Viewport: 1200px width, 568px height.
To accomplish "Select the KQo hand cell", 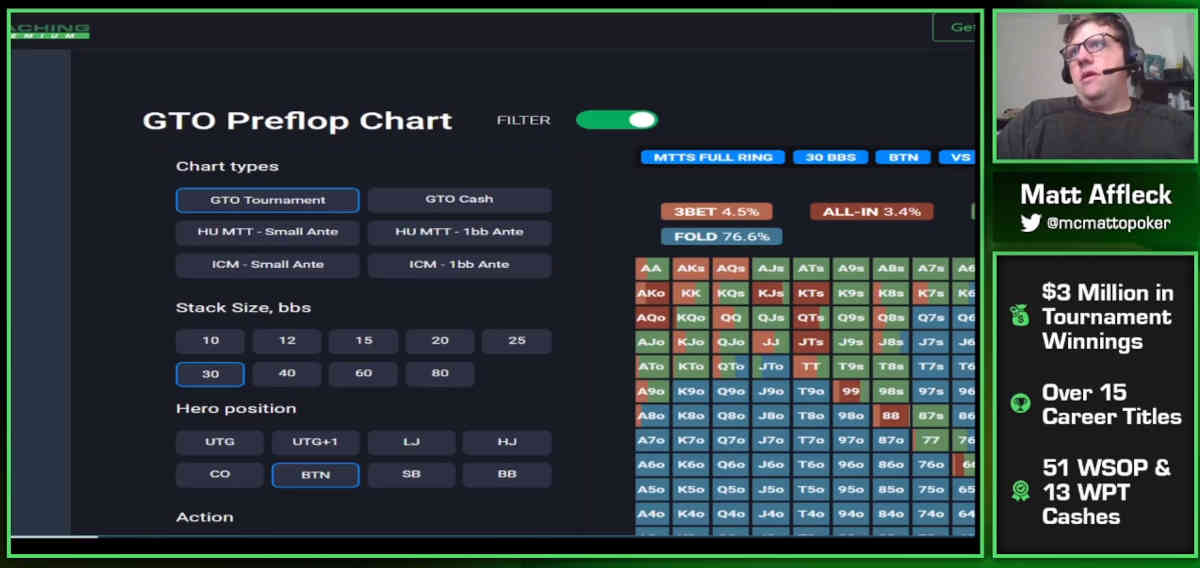I will coord(691,318).
